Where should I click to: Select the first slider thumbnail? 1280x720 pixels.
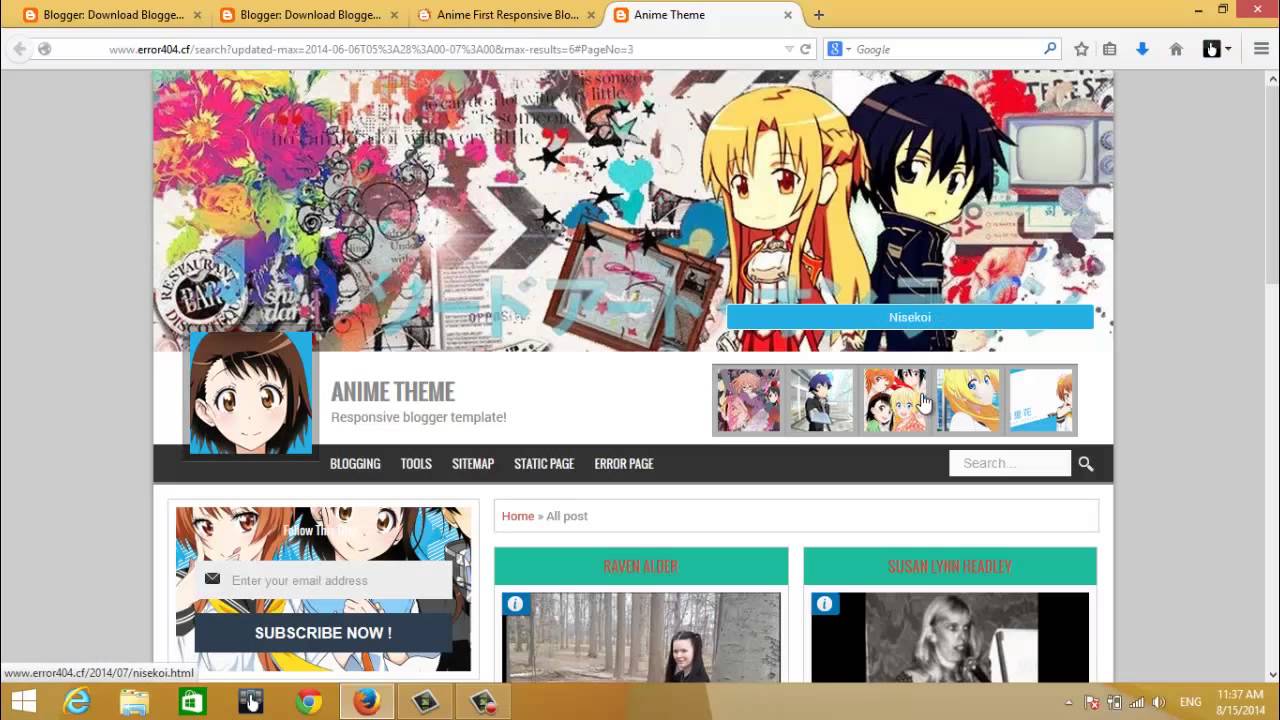pyautogui.click(x=748, y=400)
